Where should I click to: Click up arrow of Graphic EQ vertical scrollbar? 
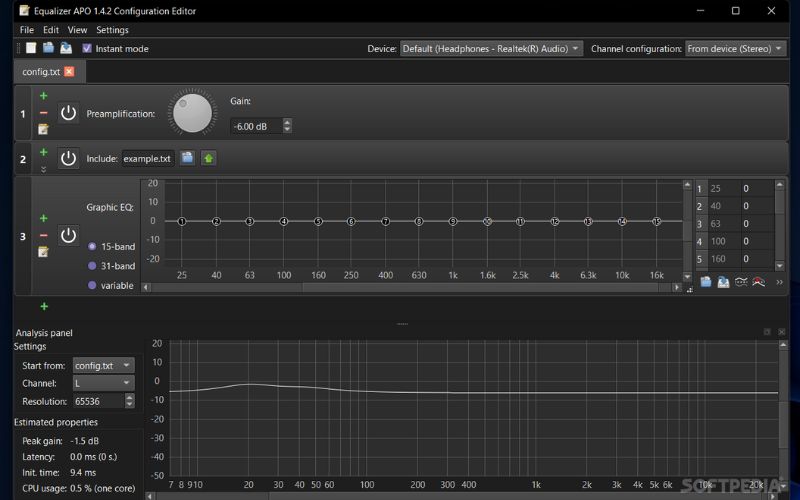coord(687,185)
